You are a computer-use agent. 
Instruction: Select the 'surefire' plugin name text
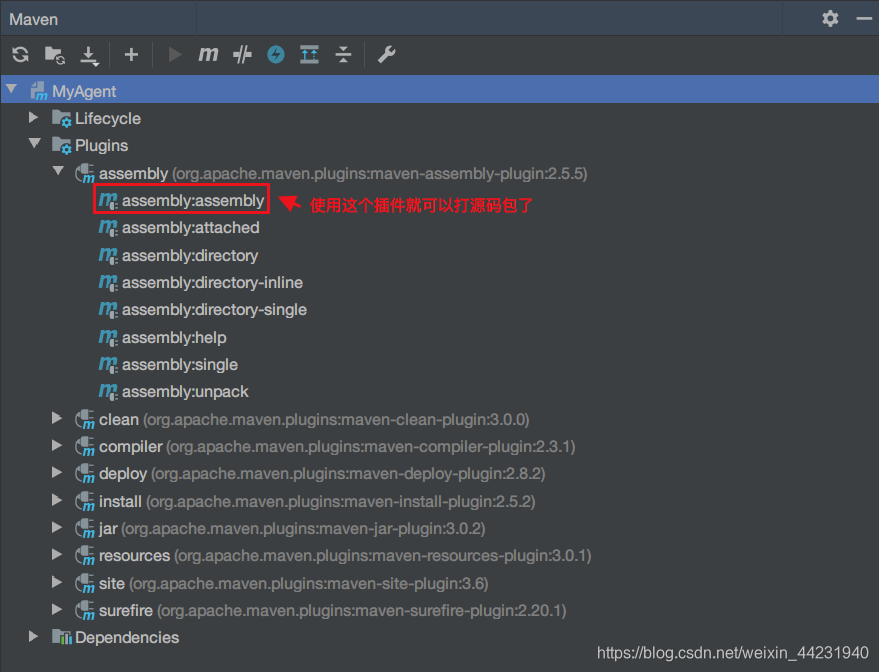[126, 610]
